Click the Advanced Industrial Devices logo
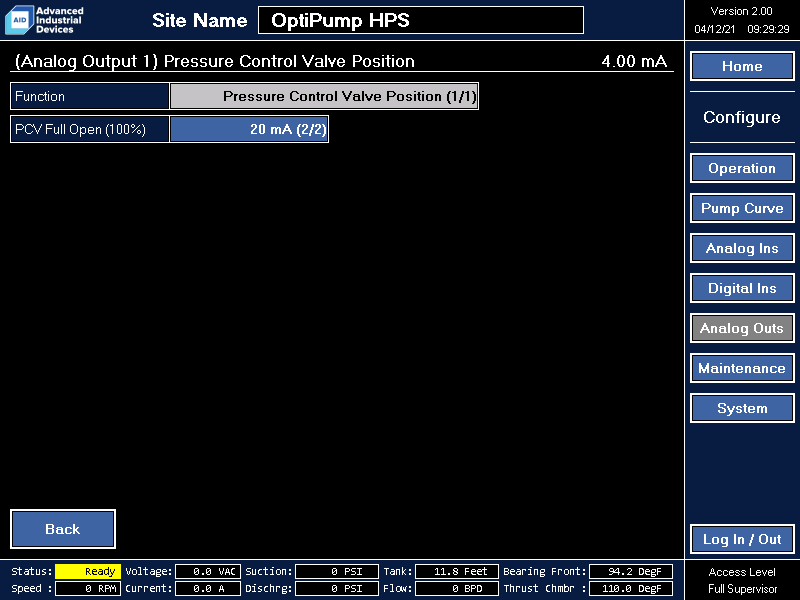 tap(44, 20)
